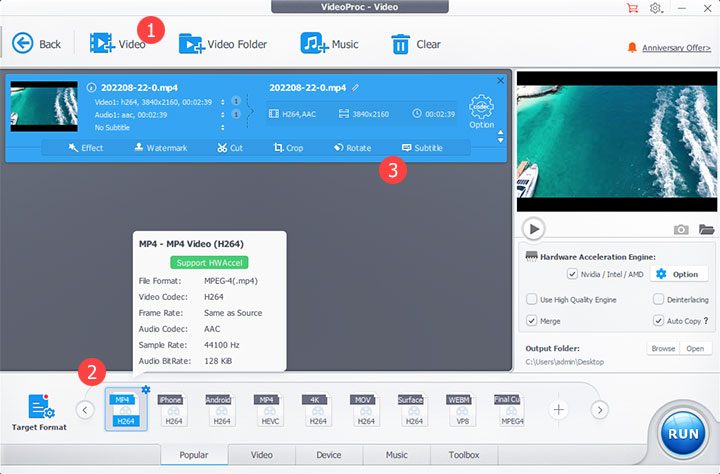The width and height of the screenshot is (720, 474).
Task: Move the video item up
Action: tap(501, 133)
